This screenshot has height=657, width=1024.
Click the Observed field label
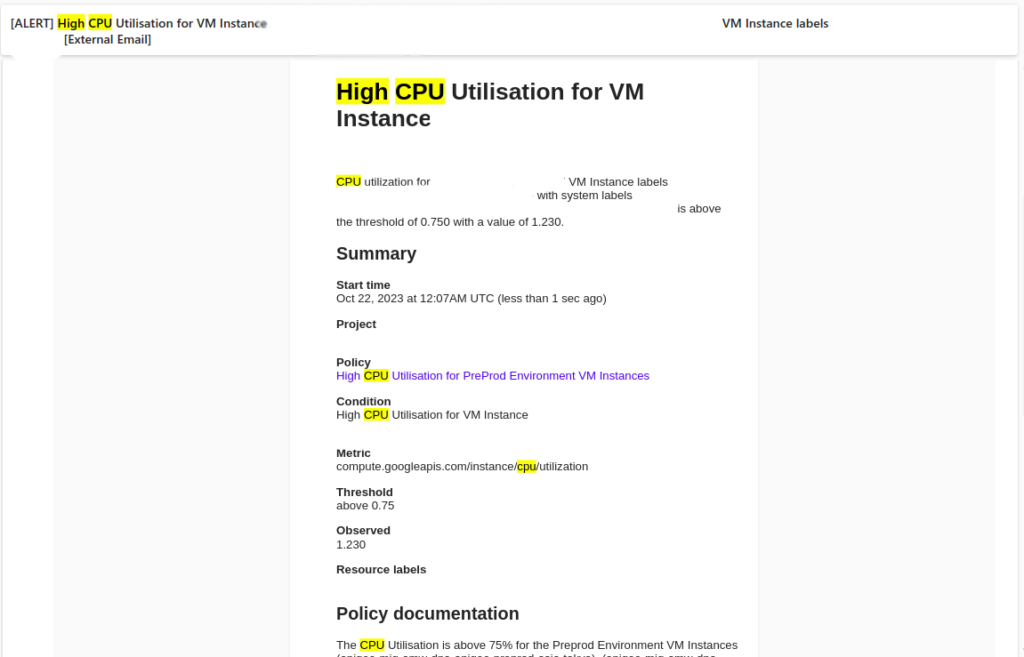click(363, 530)
